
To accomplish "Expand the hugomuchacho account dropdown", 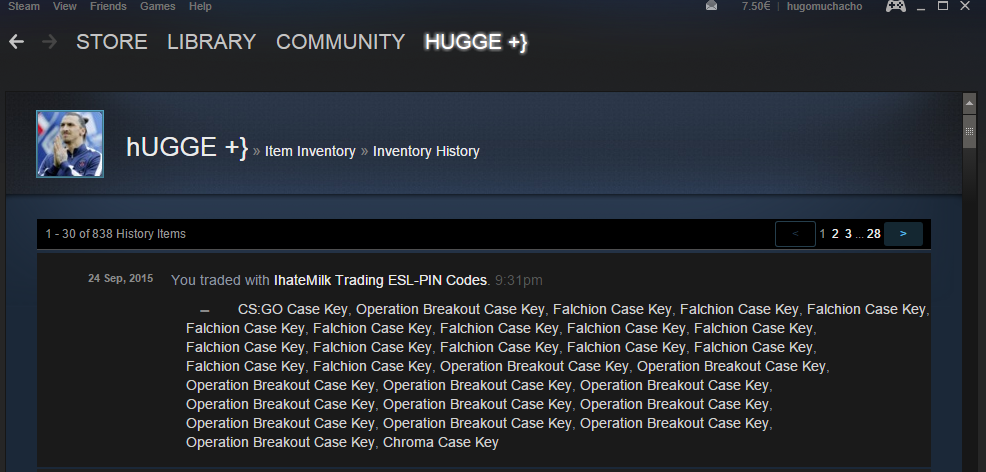I will (x=824, y=6).
